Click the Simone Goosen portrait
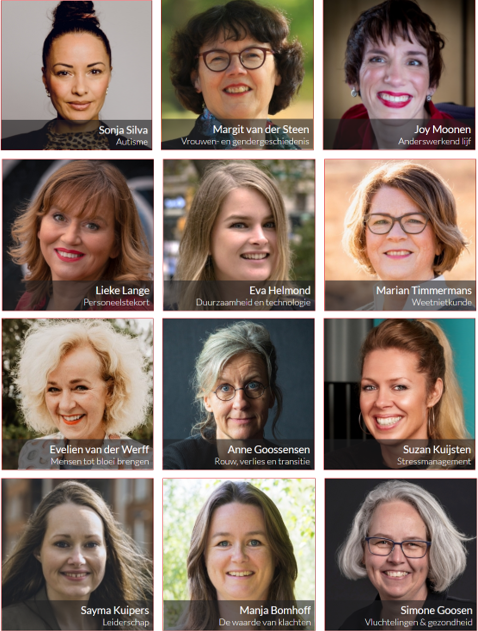This screenshot has width=478, height=631. coord(401,554)
